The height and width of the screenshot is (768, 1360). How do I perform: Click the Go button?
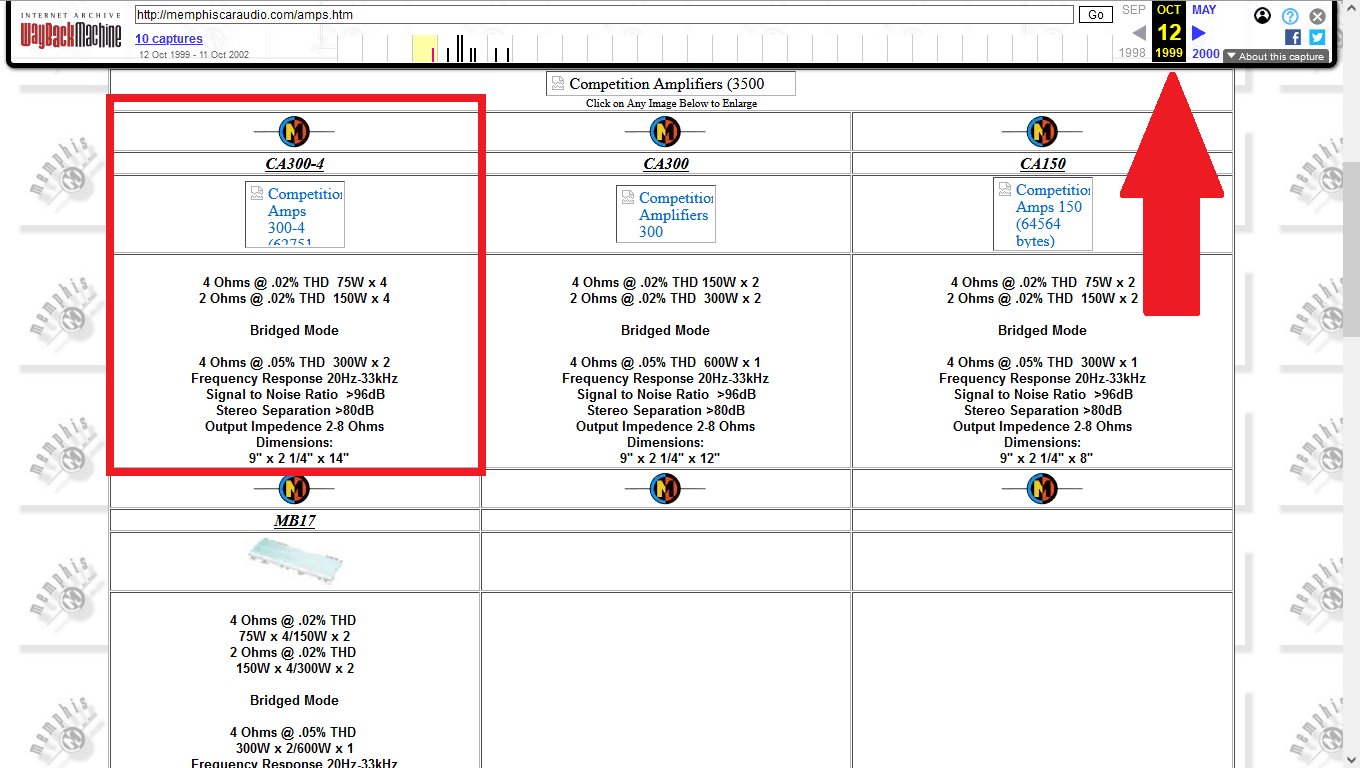click(x=1096, y=15)
